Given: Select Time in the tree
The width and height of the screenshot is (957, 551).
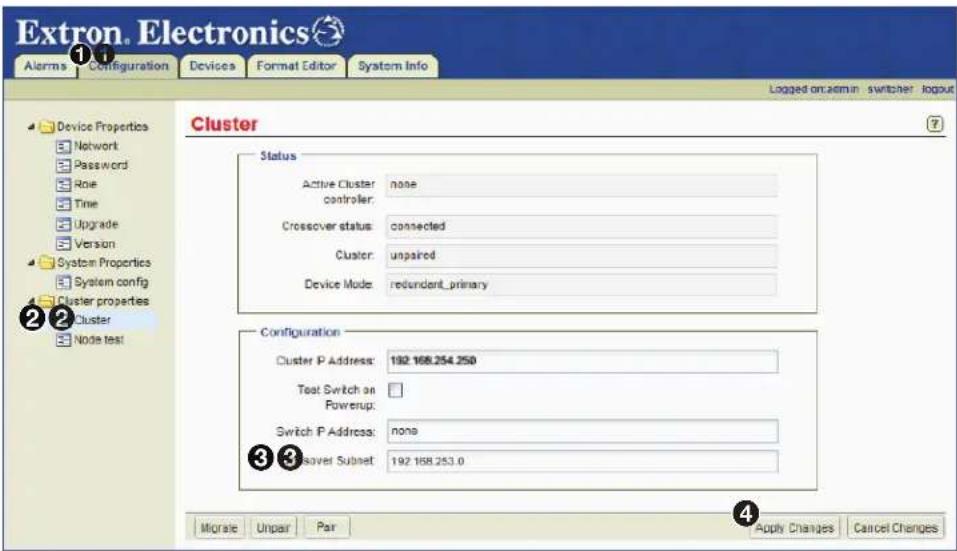Looking at the screenshot, I should click(86, 203).
